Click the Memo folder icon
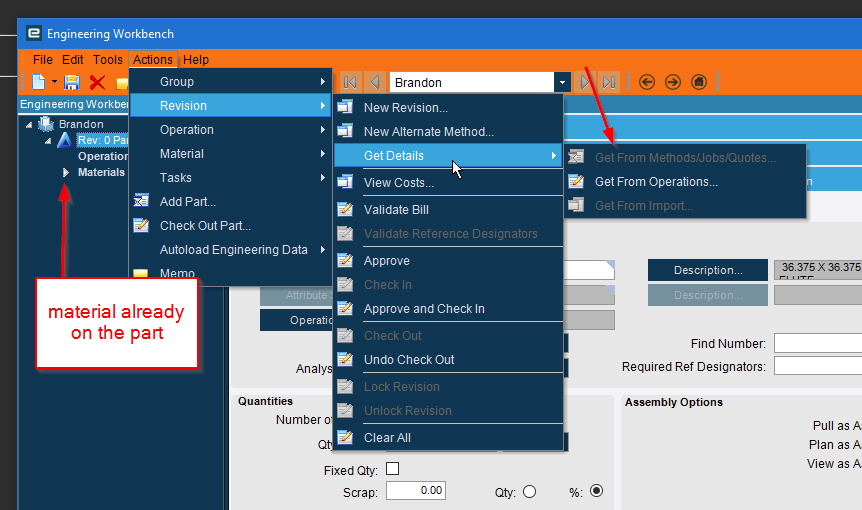862x510 pixels. (141, 273)
